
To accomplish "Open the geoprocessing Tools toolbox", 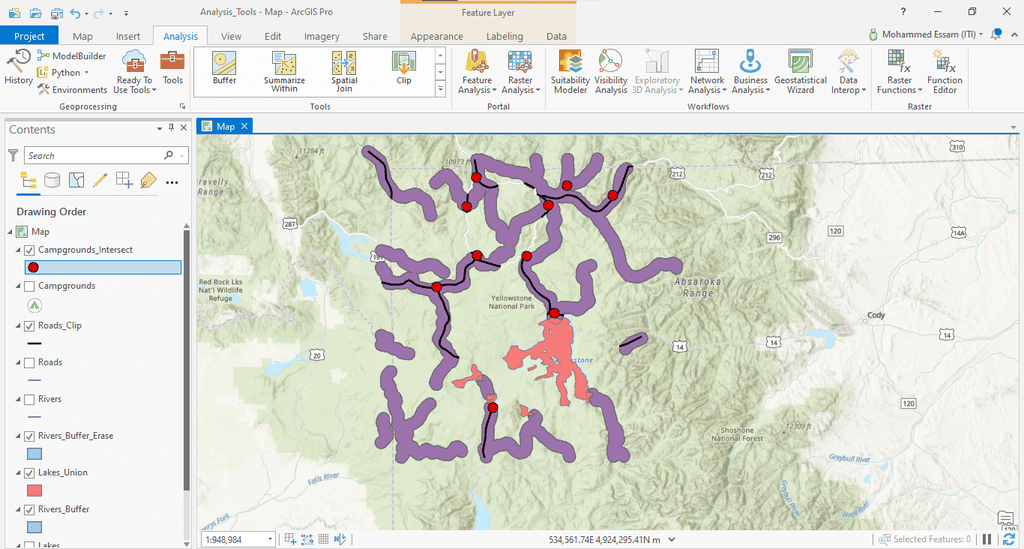I will [x=172, y=68].
